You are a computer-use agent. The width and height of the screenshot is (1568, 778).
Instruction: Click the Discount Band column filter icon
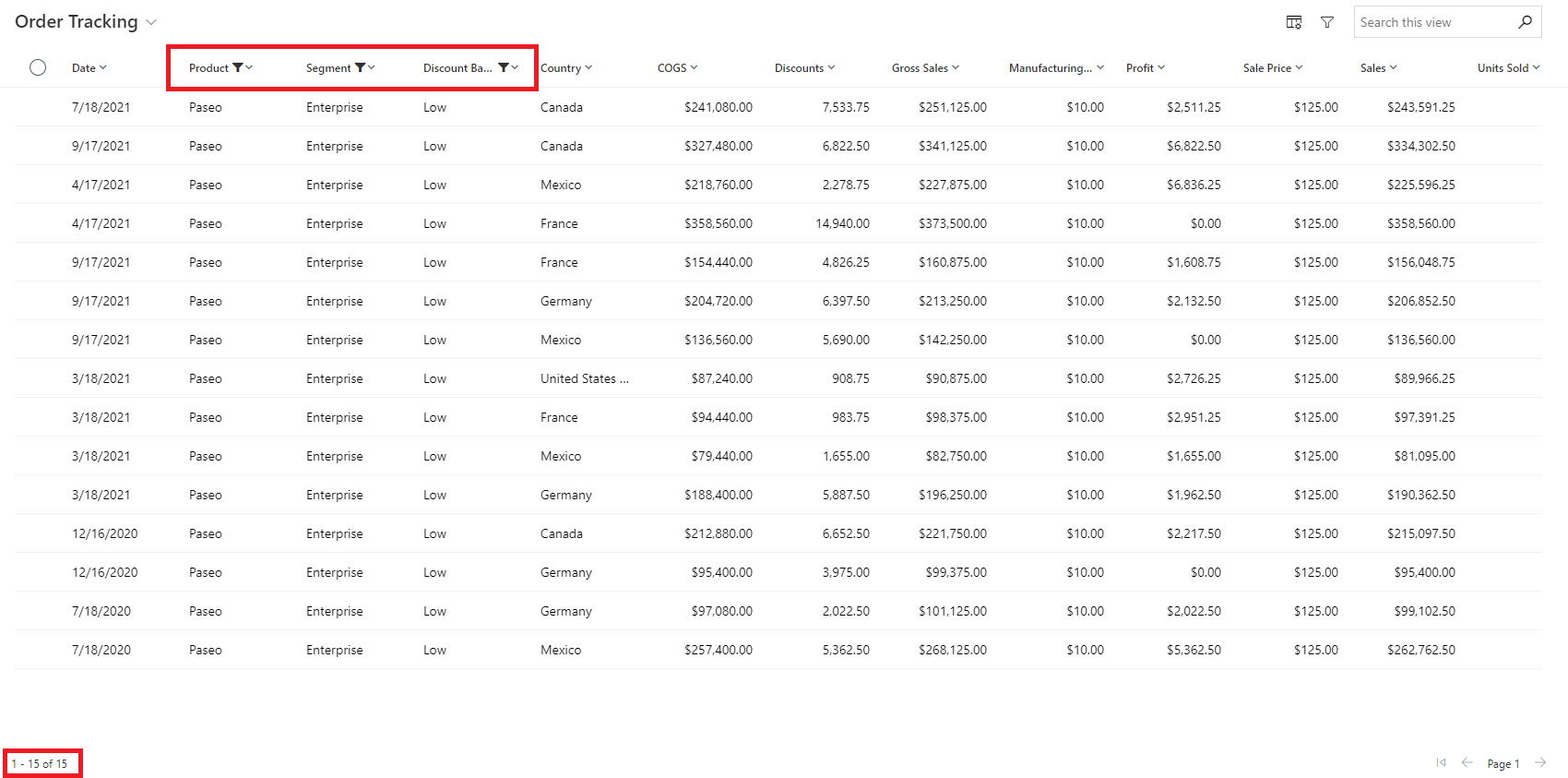pos(504,67)
